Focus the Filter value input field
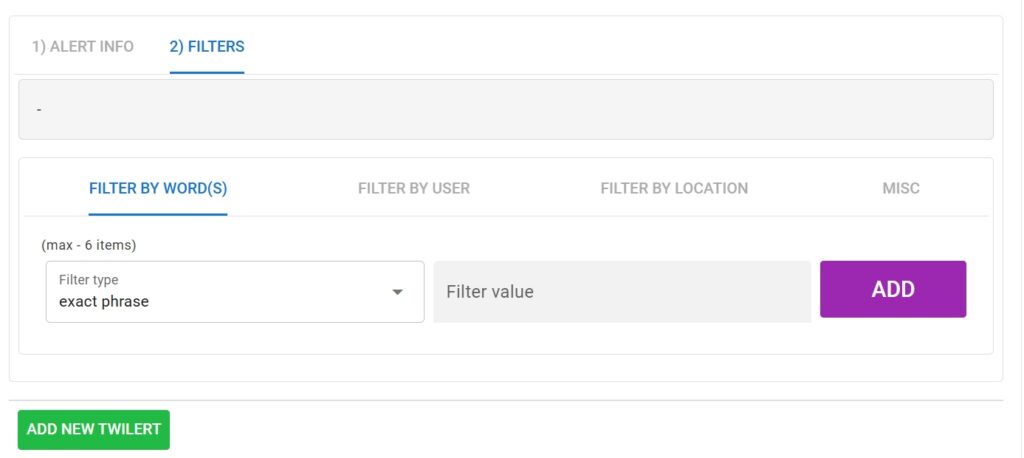Screen dimensions: 1024x458 click(x=622, y=292)
